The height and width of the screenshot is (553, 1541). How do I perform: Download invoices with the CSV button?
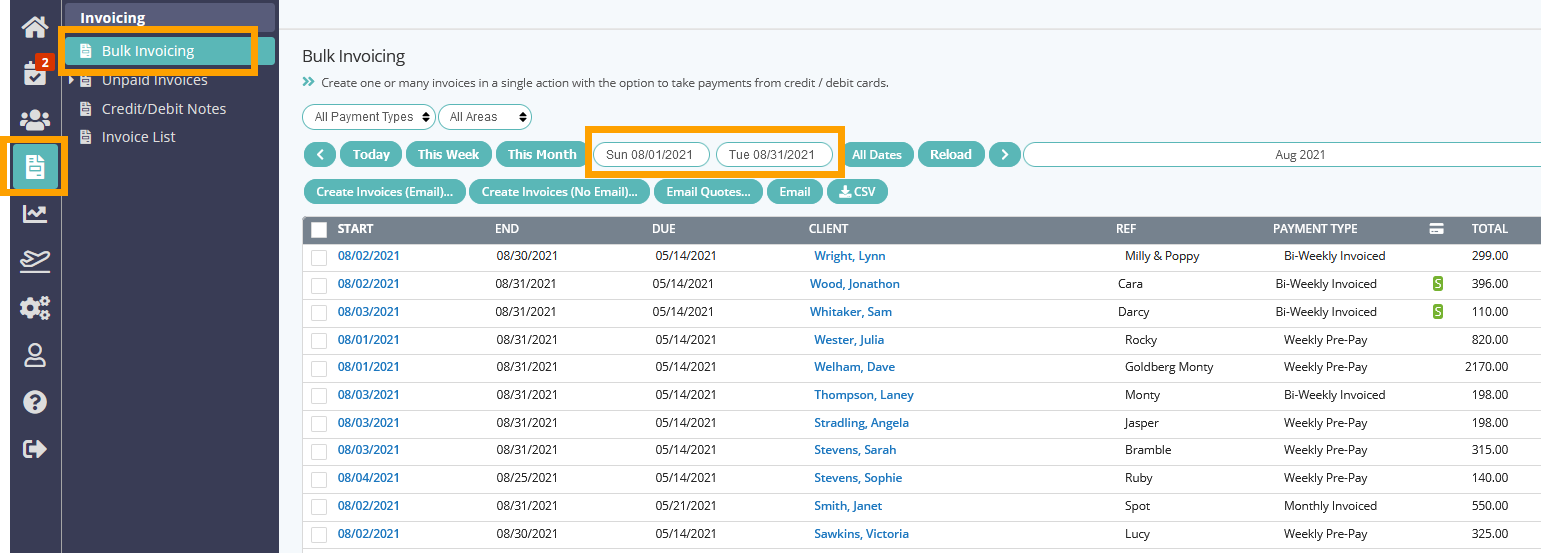pyautogui.click(x=857, y=192)
